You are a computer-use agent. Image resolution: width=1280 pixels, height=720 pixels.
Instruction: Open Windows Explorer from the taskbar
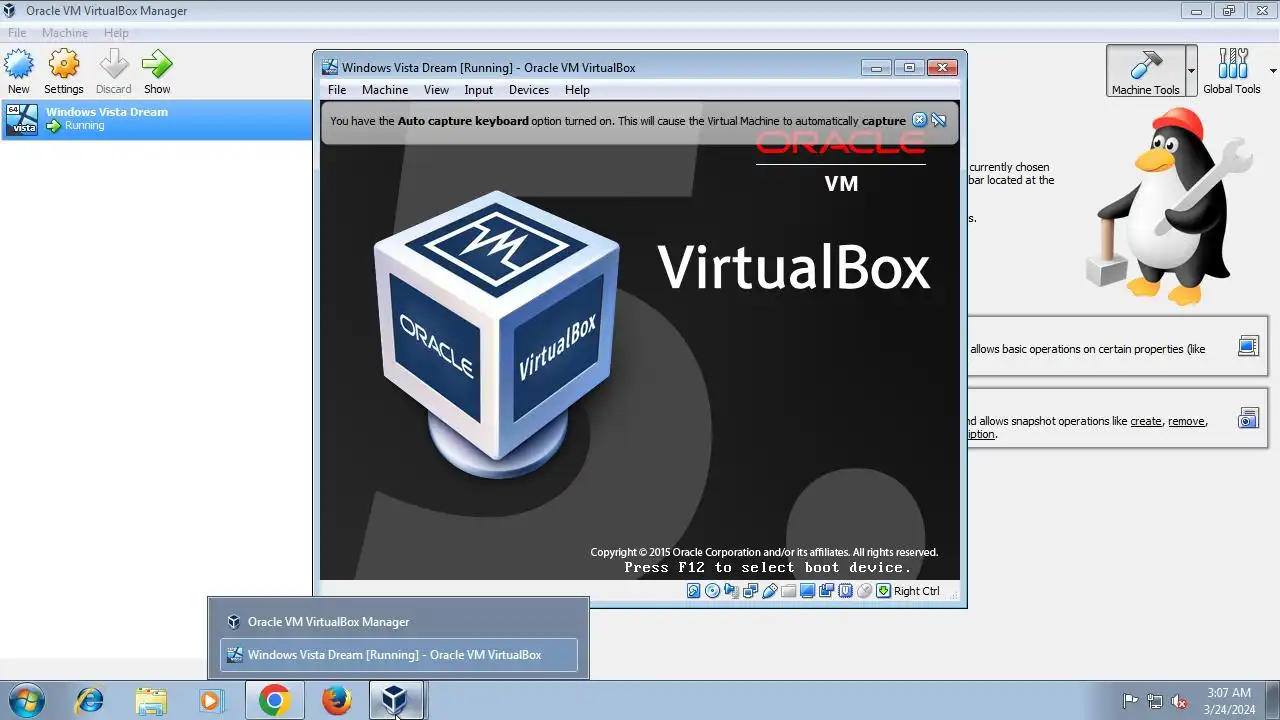(151, 700)
